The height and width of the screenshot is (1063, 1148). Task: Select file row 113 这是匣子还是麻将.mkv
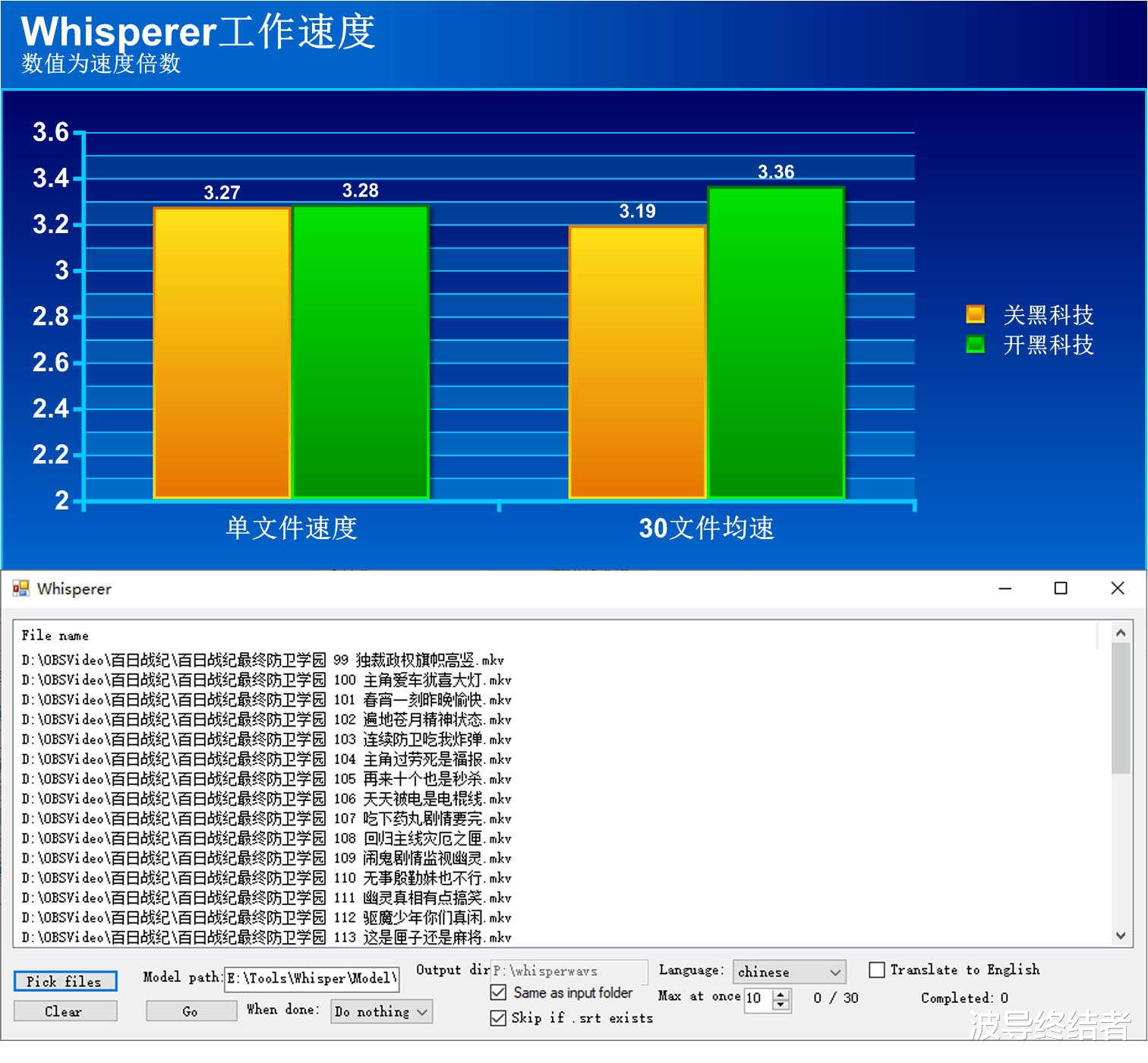pos(266,937)
